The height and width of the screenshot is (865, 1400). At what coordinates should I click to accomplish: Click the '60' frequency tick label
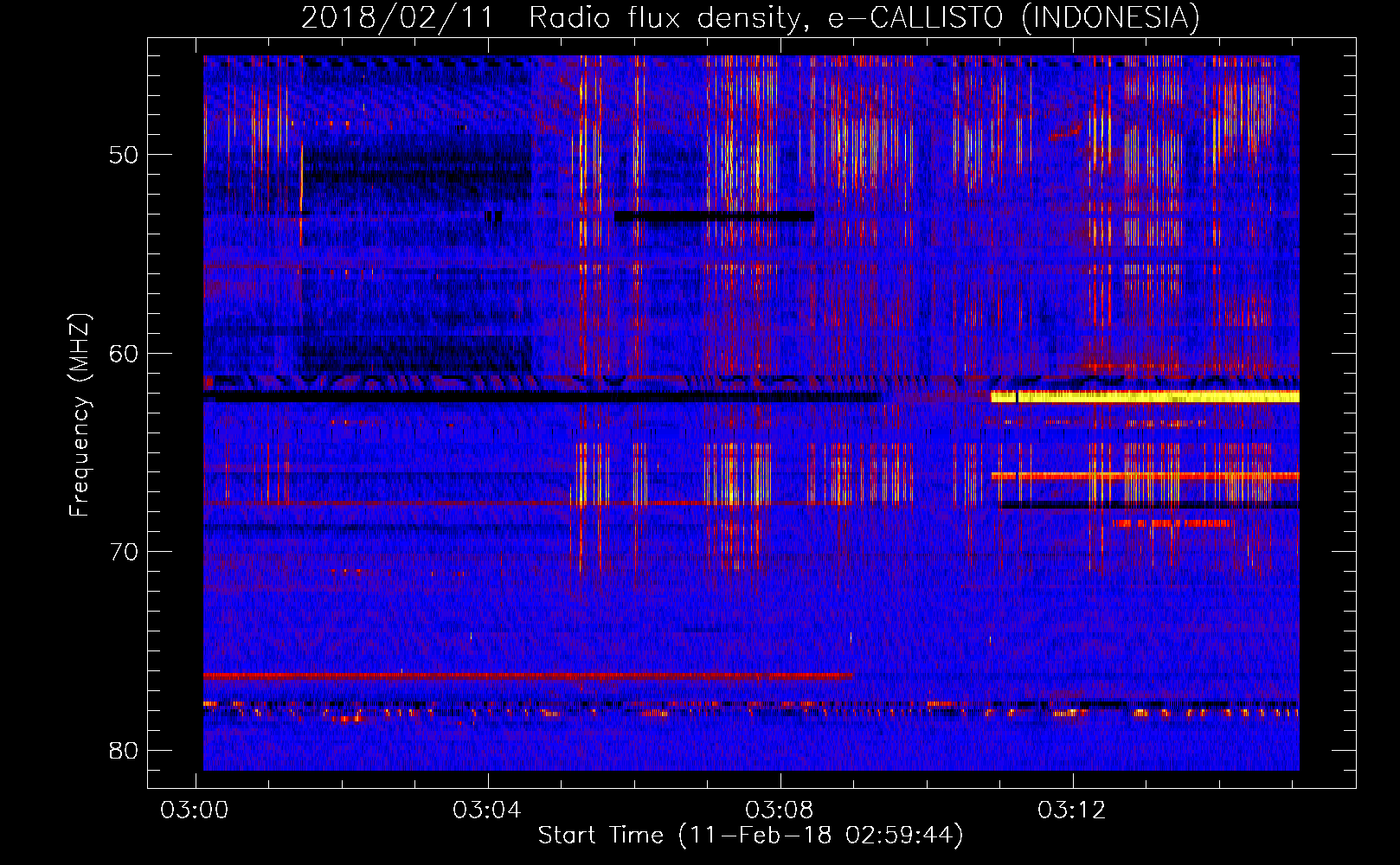pos(124,353)
